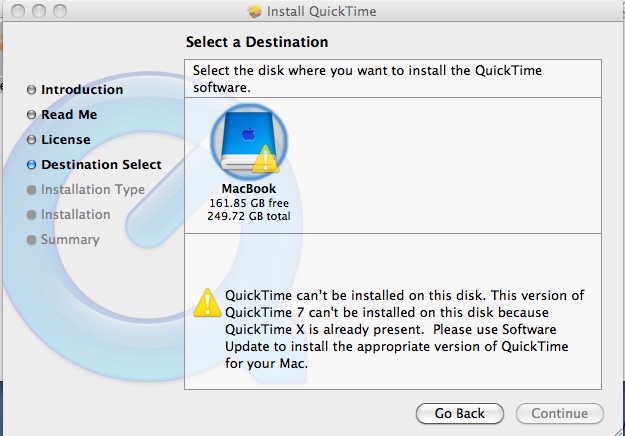Go Back to the previous installer step
The height and width of the screenshot is (436, 625).
coord(460,413)
